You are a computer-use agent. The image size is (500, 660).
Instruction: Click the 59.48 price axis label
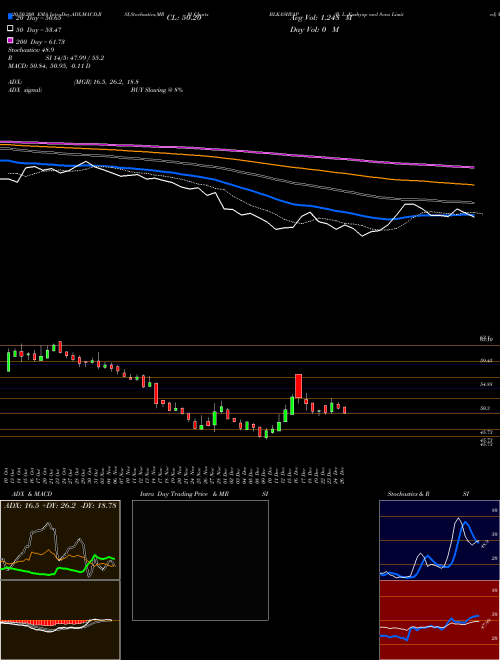[x=487, y=361]
